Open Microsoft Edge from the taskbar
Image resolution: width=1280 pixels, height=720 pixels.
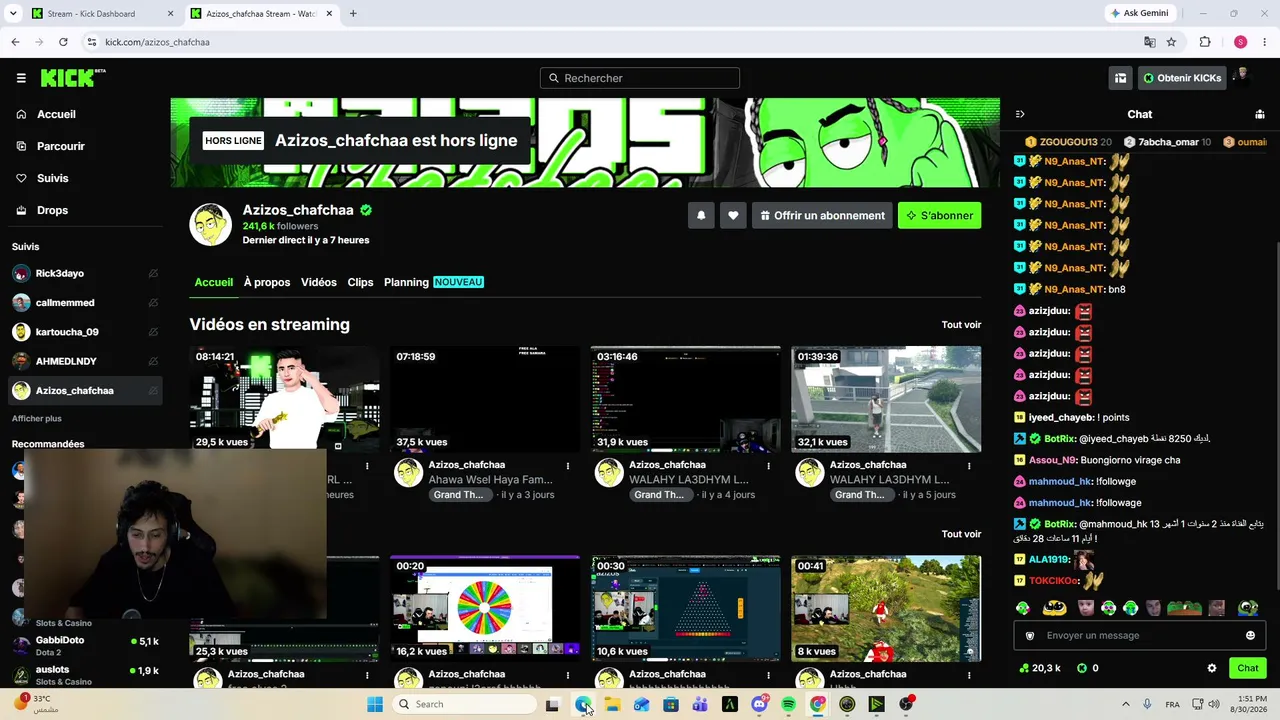coord(583,704)
